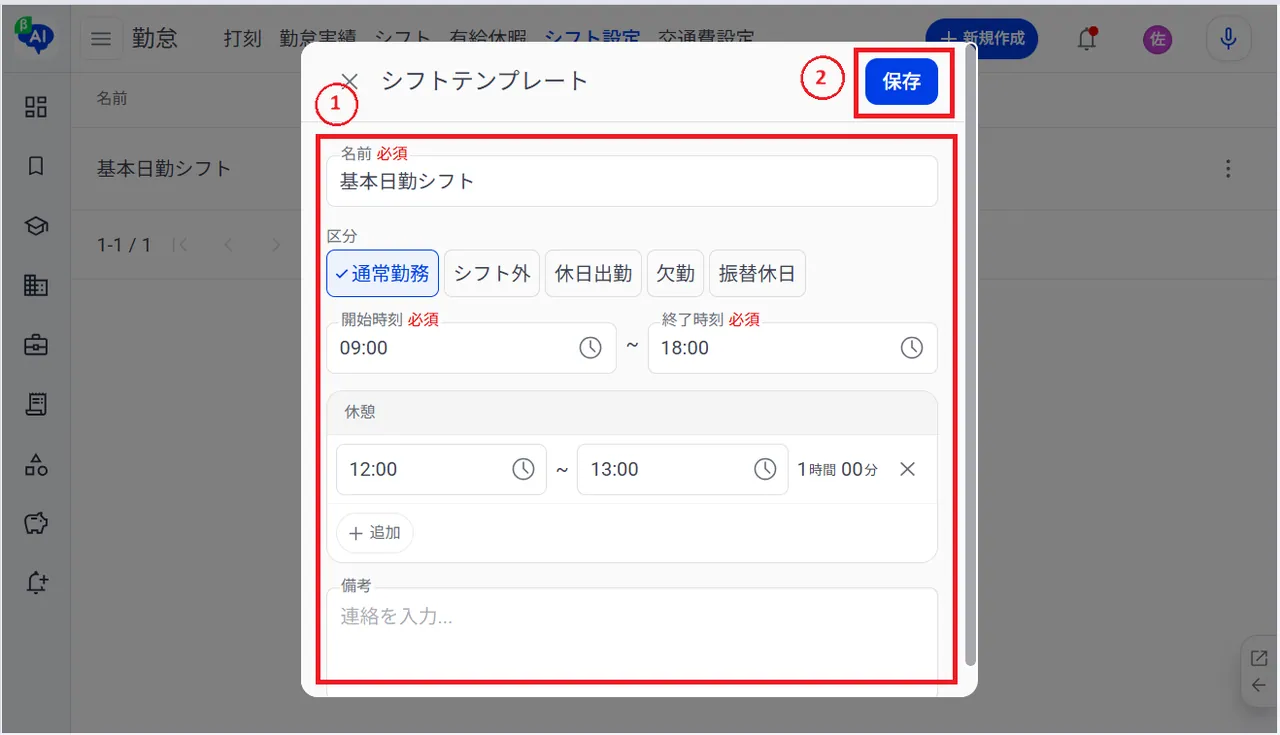Click the 新規作成 button

point(982,39)
